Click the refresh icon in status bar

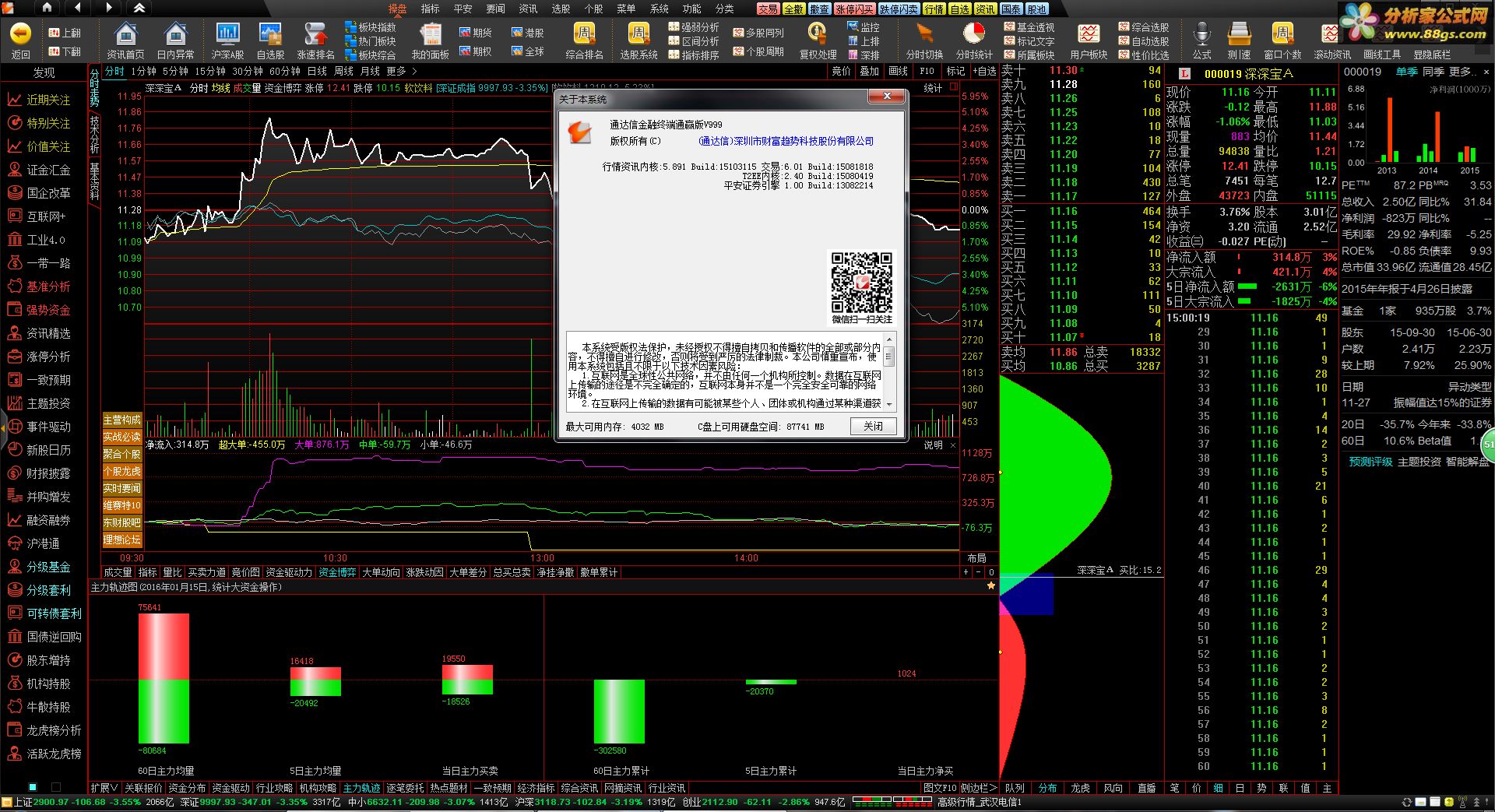click(1406, 803)
